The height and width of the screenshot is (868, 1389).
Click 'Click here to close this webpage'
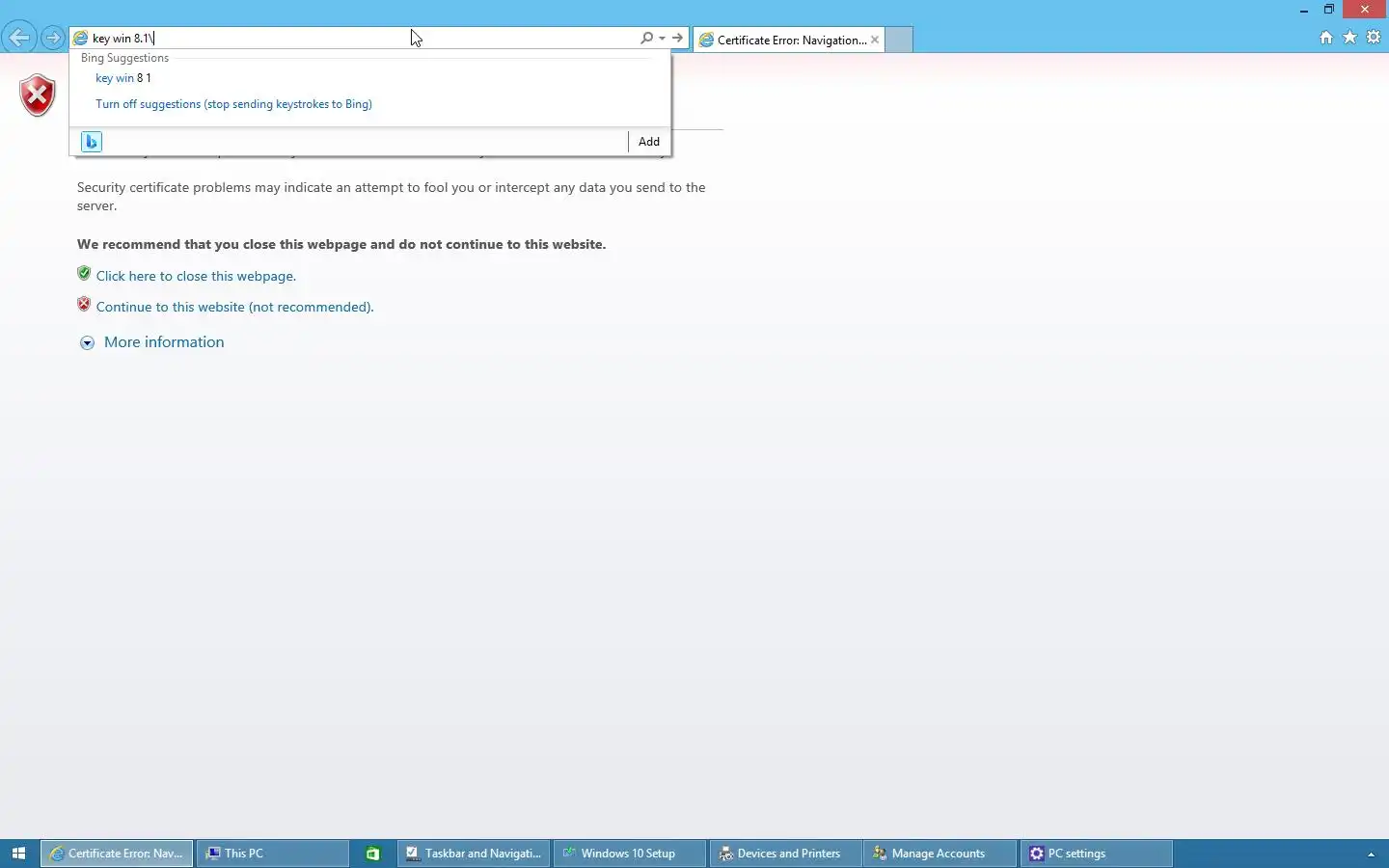click(x=196, y=276)
